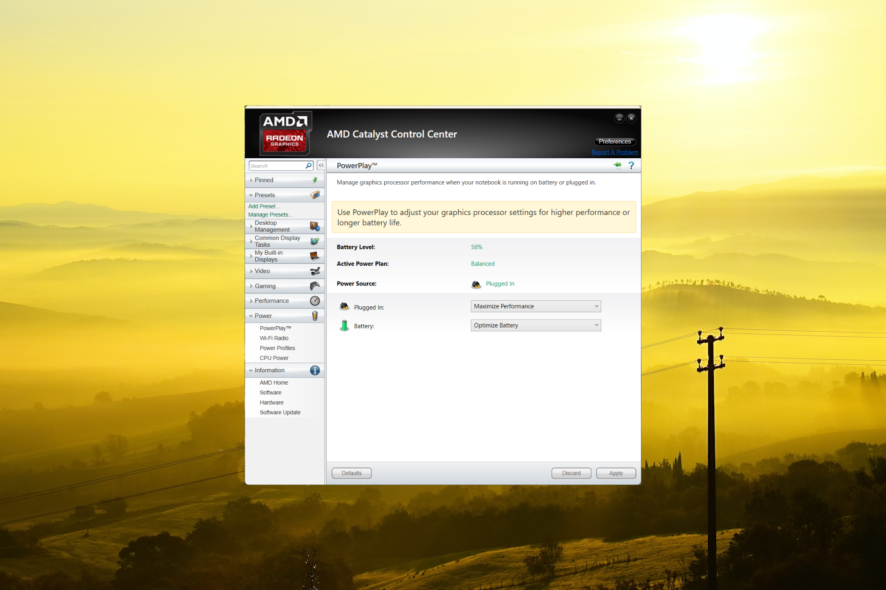Click the Gaming controller icon
Screen dimensions: 886x590
[315, 286]
